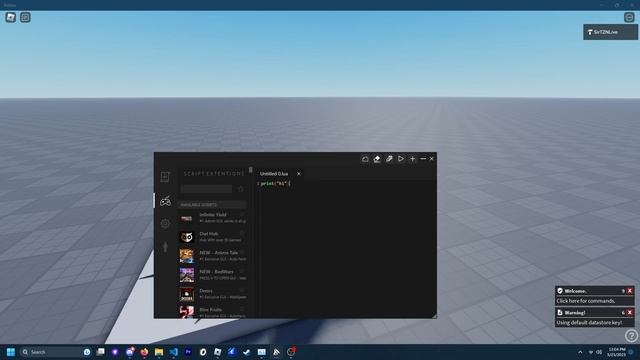Click the script list scrollbar handle
The width and height of the screenshot is (640, 360).
(250, 169)
